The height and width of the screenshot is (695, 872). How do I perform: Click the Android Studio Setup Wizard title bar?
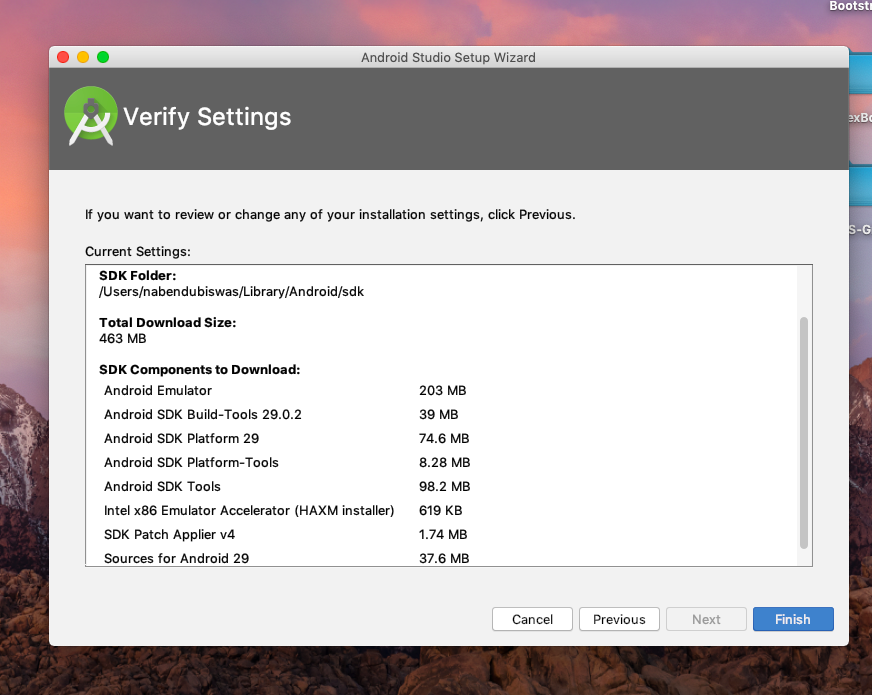pos(448,57)
